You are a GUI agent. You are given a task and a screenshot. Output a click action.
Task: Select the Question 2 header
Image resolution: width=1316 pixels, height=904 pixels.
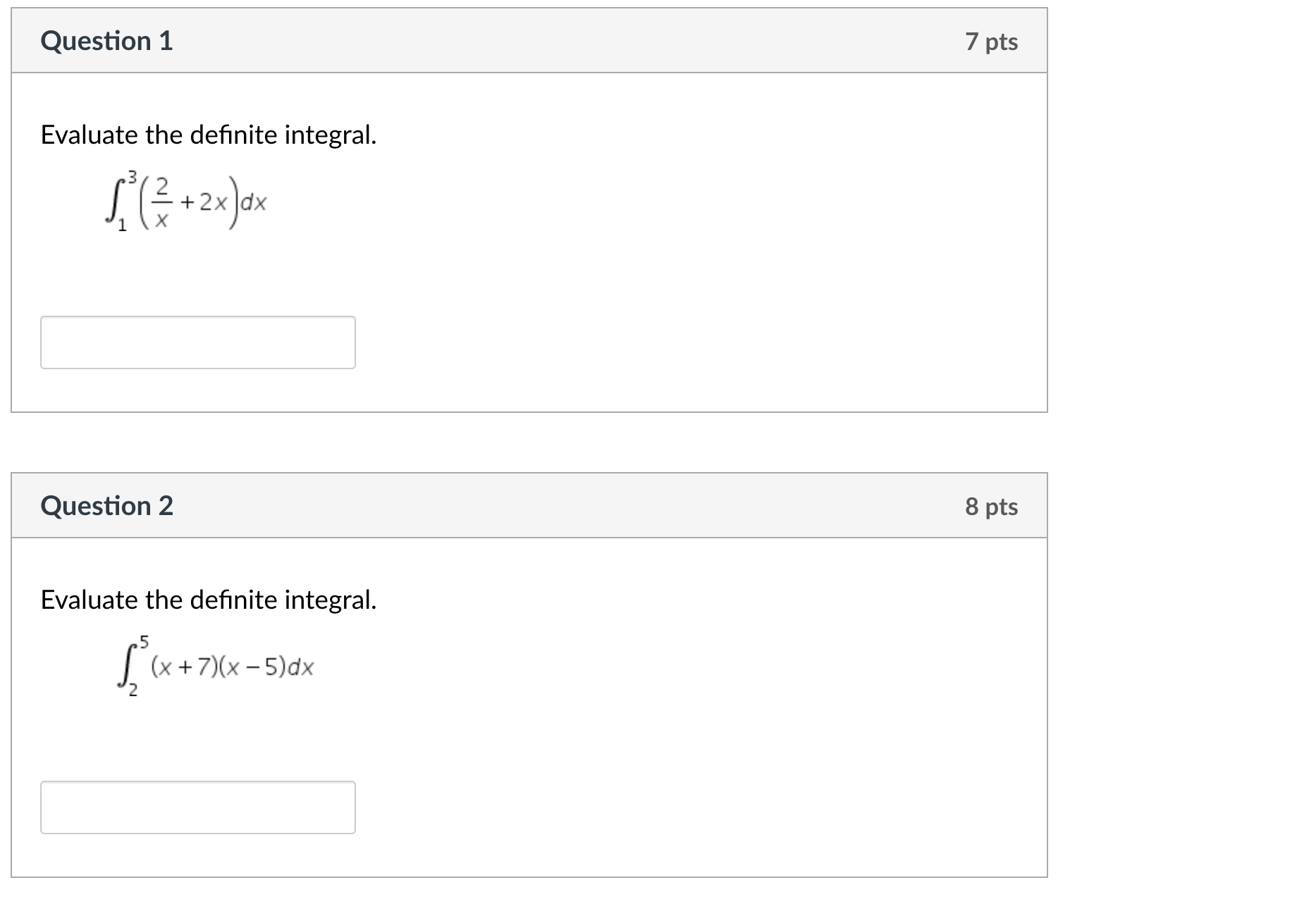coord(107,504)
